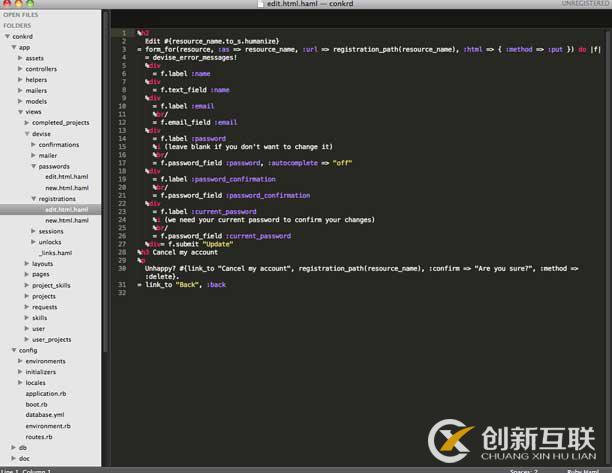This screenshot has height=473, width=612.
Task: Expand the db folder
Action: (14, 448)
